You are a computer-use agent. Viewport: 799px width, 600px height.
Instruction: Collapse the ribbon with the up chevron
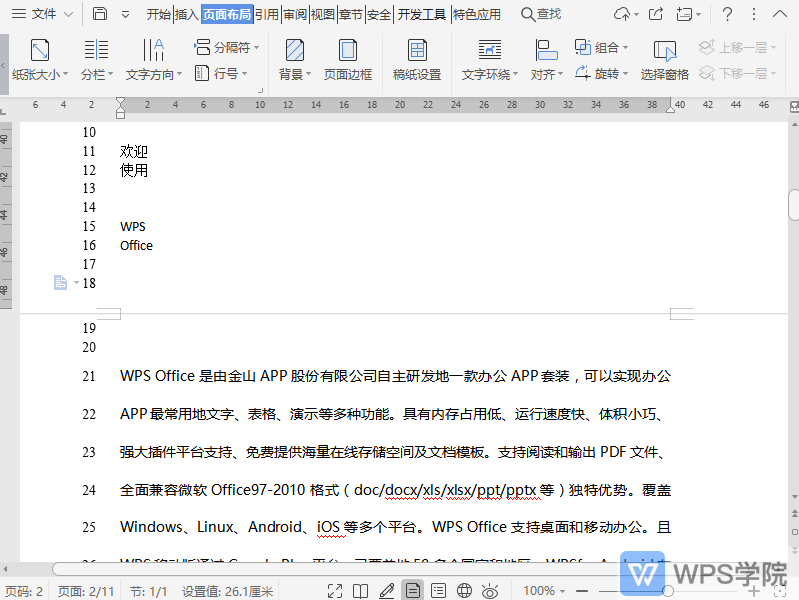click(x=780, y=14)
